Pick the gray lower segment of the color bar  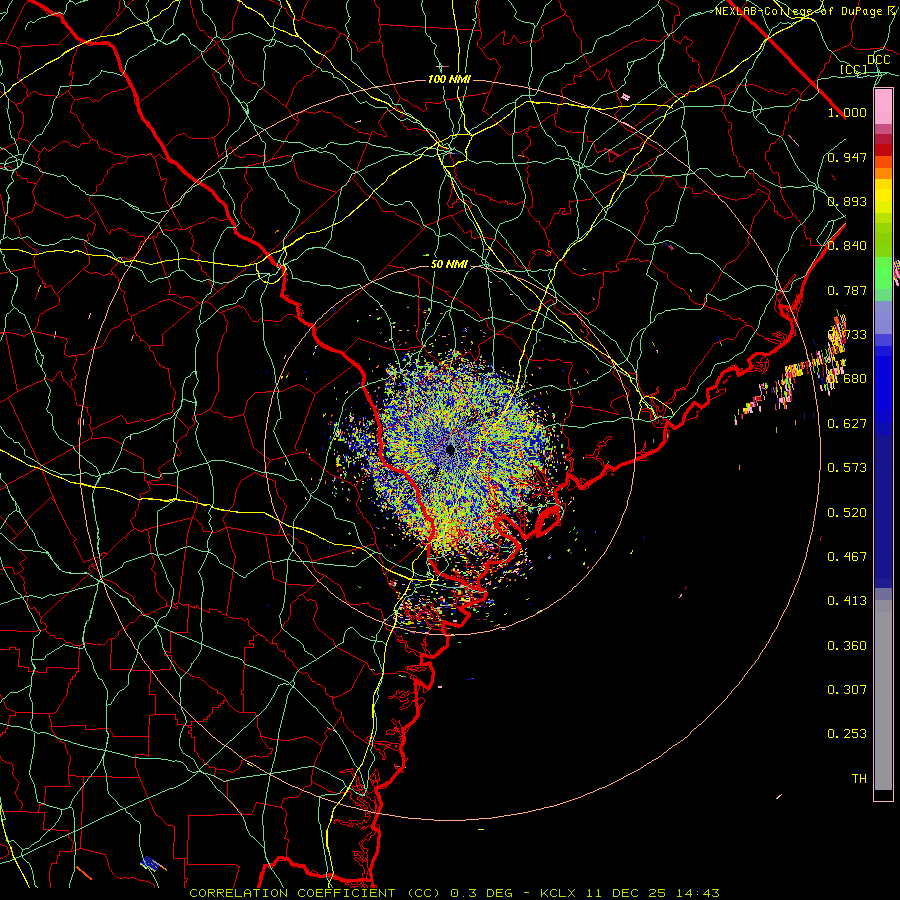point(883,695)
